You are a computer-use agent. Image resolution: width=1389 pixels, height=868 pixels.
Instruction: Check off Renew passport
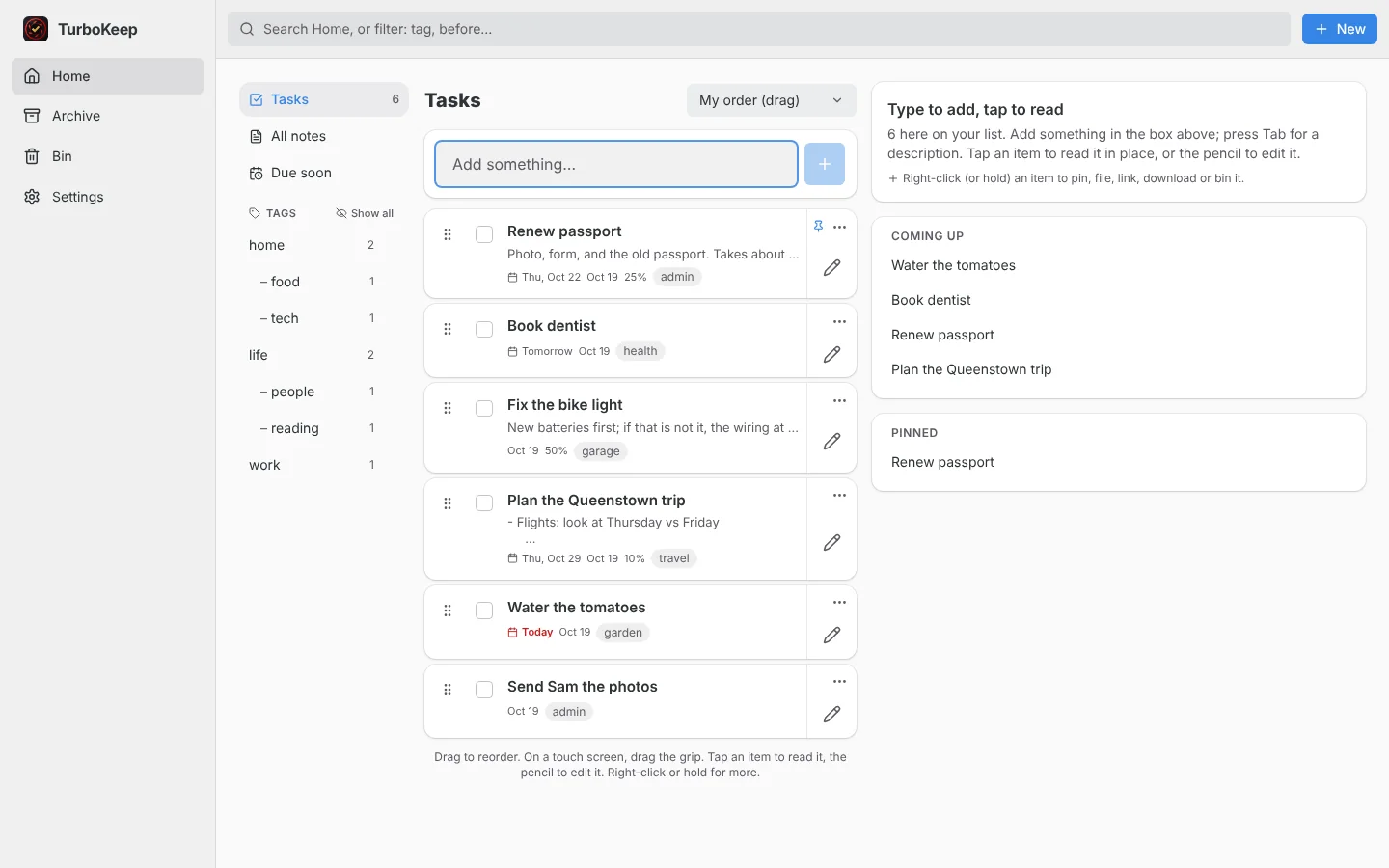click(484, 234)
